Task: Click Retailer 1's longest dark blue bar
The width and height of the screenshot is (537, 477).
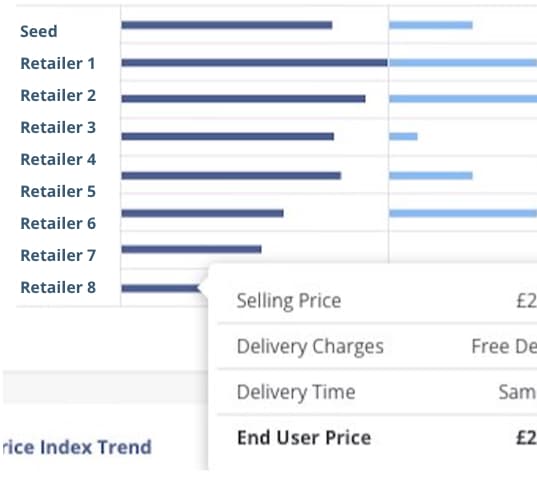Action: coord(254,63)
